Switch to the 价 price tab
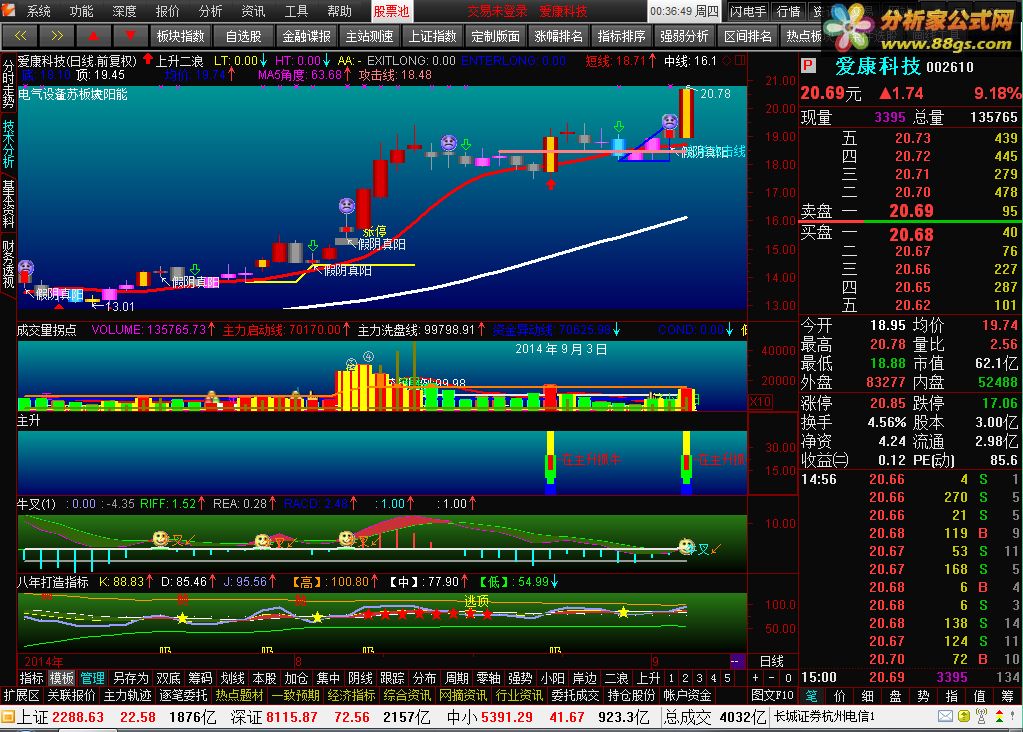This screenshot has height=732, width=1023. (840, 695)
